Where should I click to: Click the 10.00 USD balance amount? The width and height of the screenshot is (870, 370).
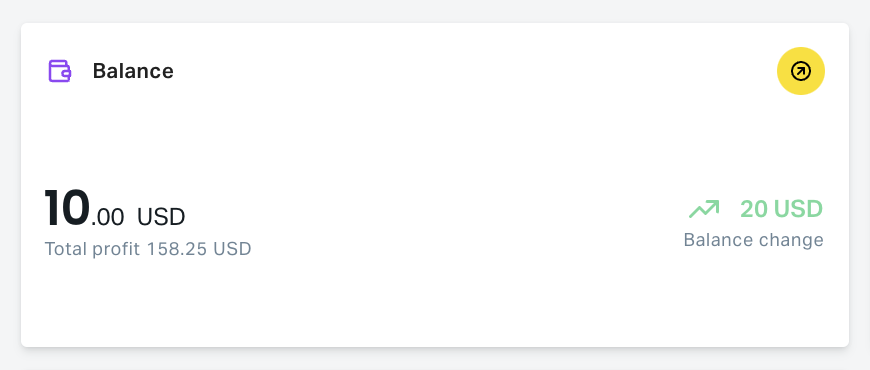pyautogui.click(x=115, y=209)
